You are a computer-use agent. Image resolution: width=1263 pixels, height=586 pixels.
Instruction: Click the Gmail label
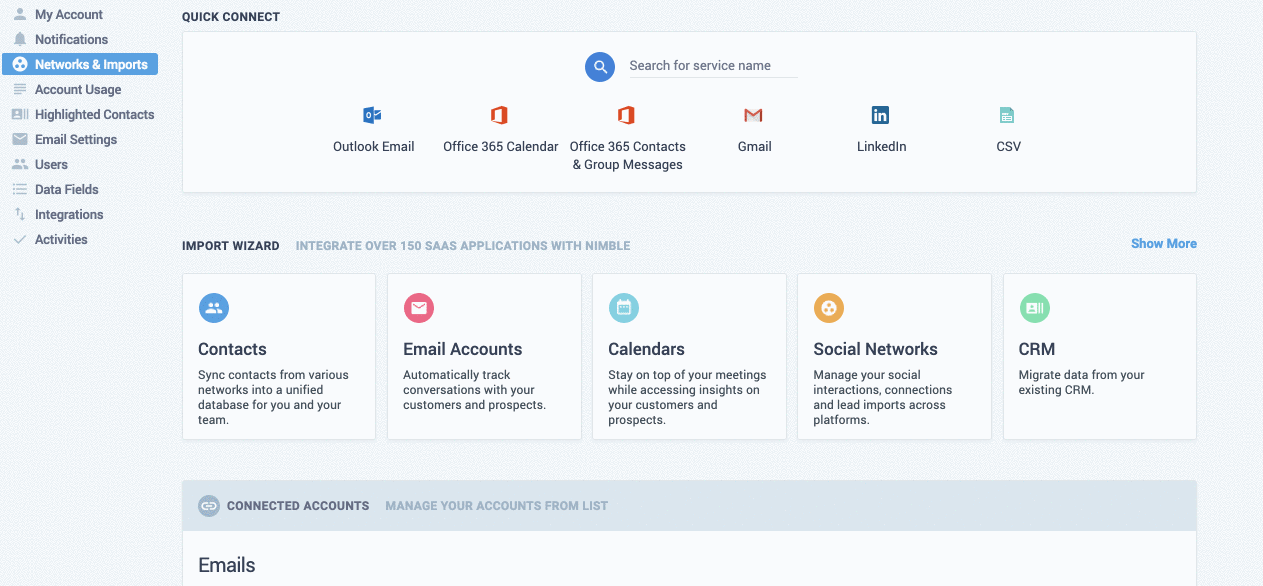tap(755, 146)
